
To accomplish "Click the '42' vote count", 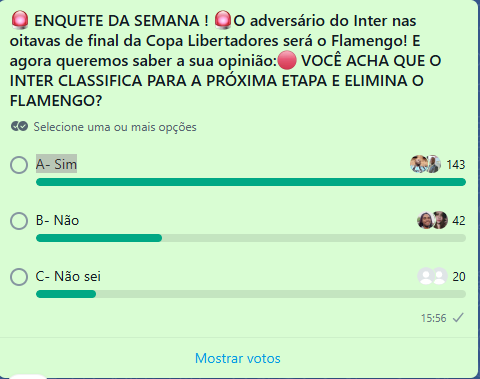I will pyautogui.click(x=459, y=221).
